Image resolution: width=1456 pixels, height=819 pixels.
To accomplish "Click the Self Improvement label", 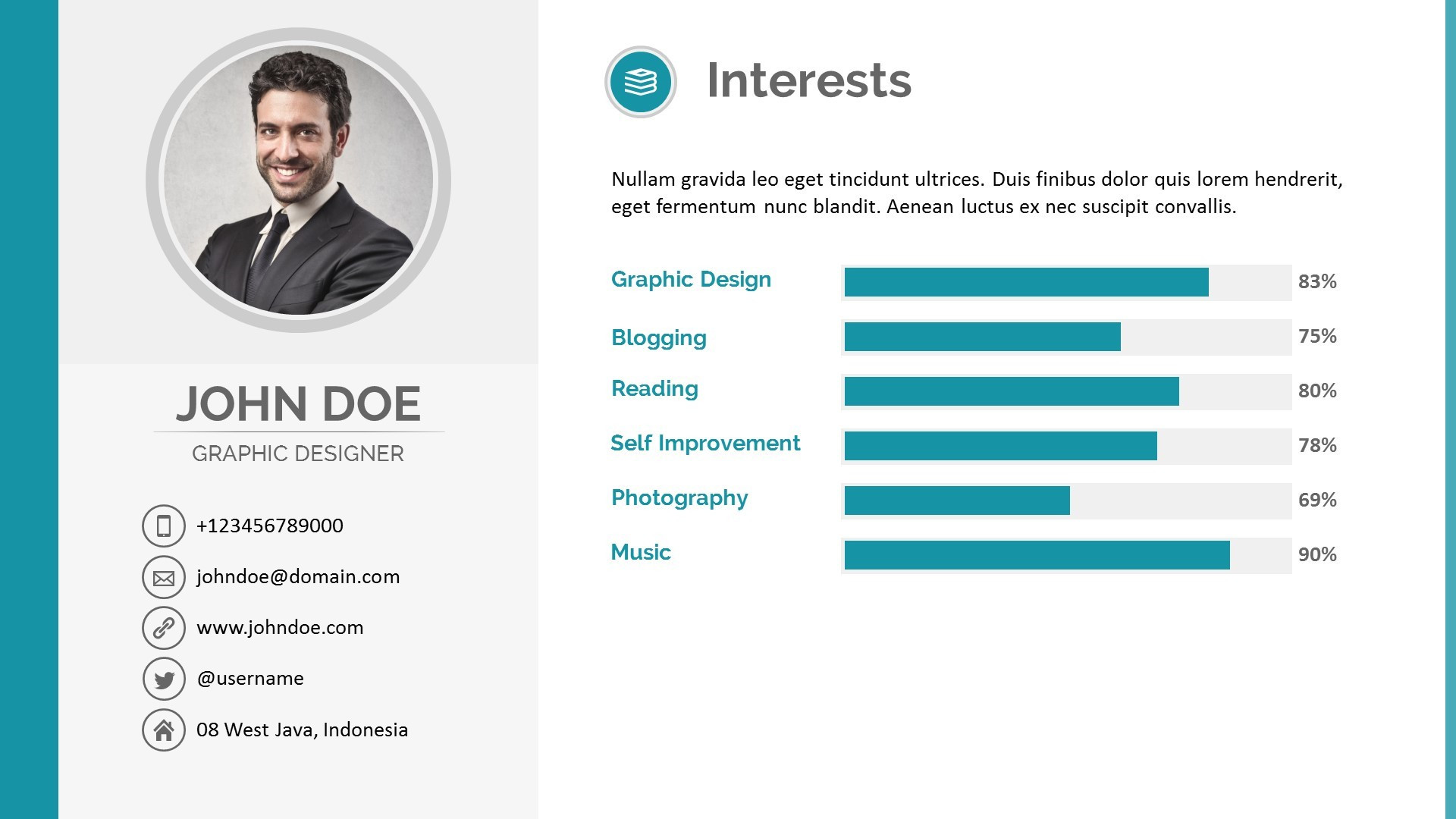I will pyautogui.click(x=705, y=443).
